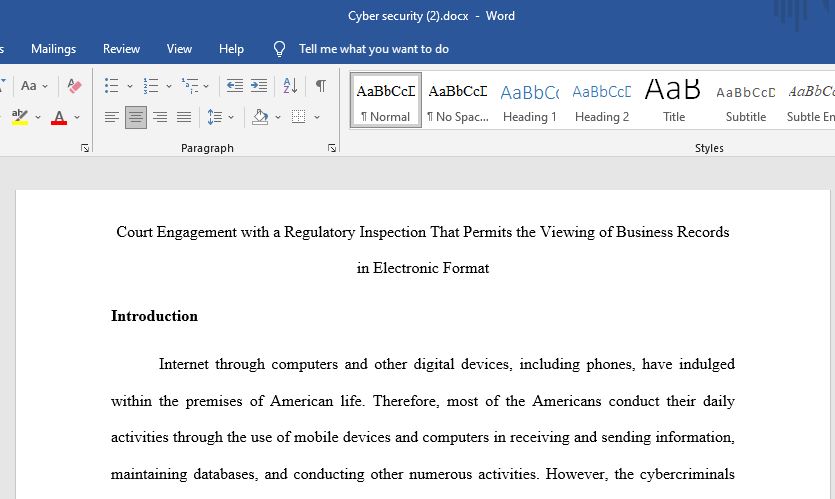Apply the yellow Text Highlight Color
The width and height of the screenshot is (835, 499).
(x=20, y=117)
